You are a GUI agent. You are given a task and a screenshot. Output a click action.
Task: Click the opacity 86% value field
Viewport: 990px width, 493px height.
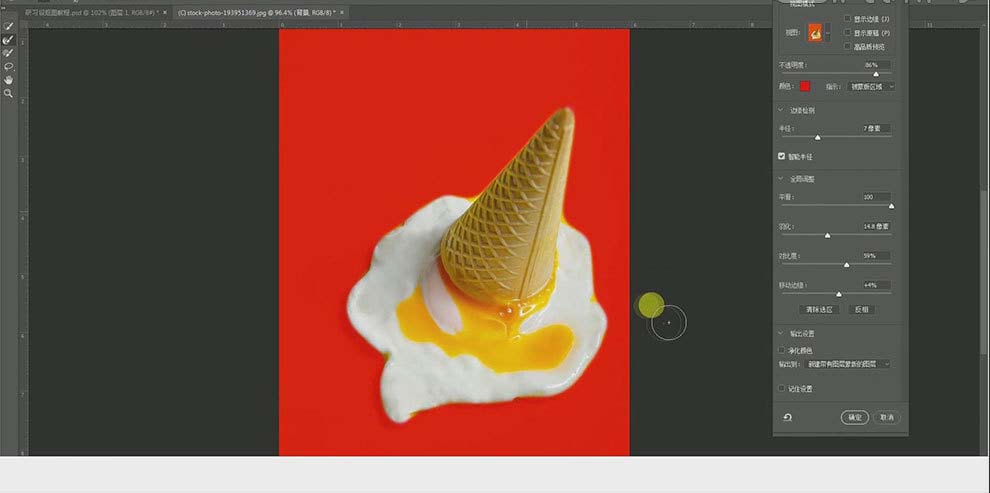[x=876, y=65]
